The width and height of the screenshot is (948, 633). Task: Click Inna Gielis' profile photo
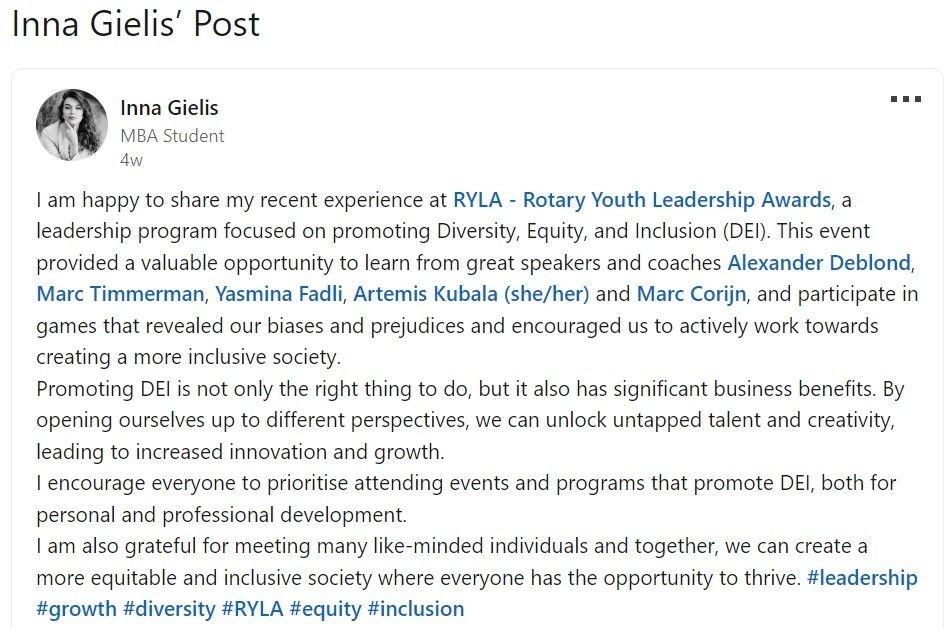point(71,125)
